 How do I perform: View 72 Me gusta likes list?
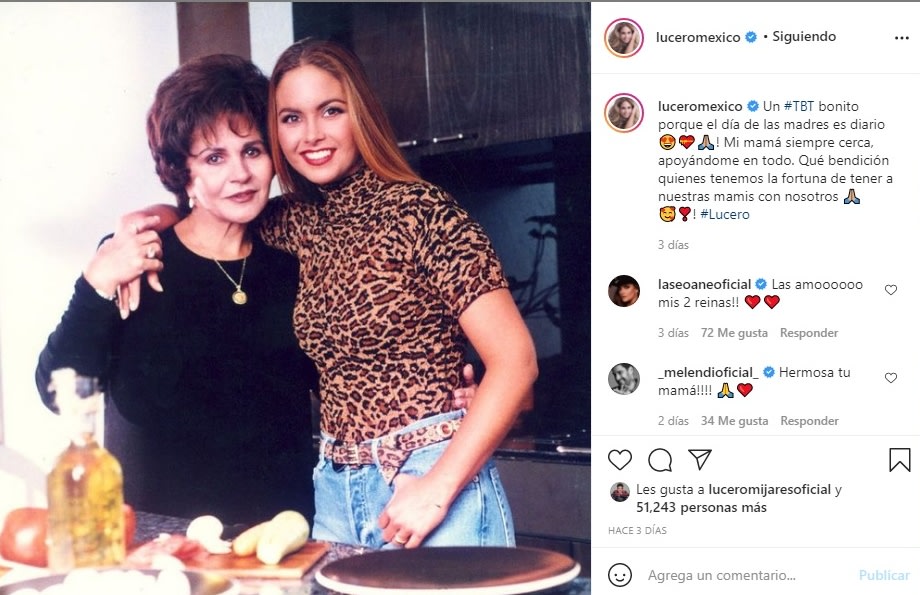pos(735,333)
